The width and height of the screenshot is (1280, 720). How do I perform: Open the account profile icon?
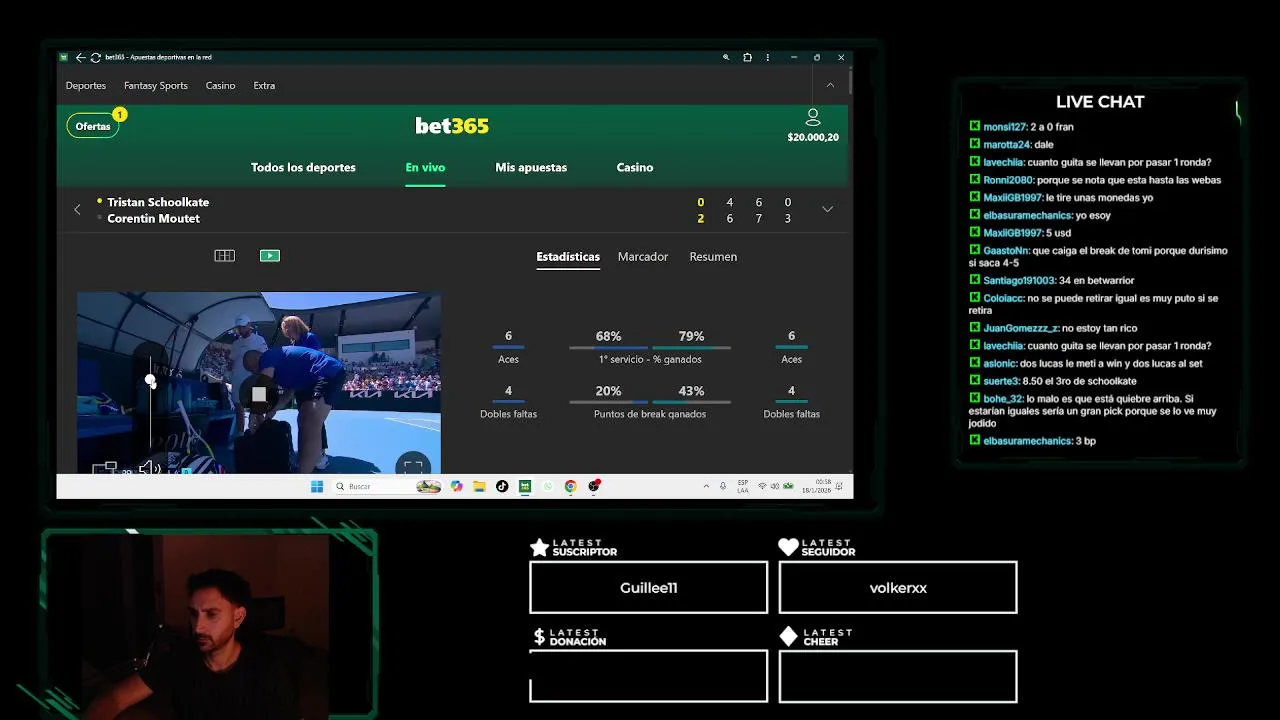pos(813,117)
